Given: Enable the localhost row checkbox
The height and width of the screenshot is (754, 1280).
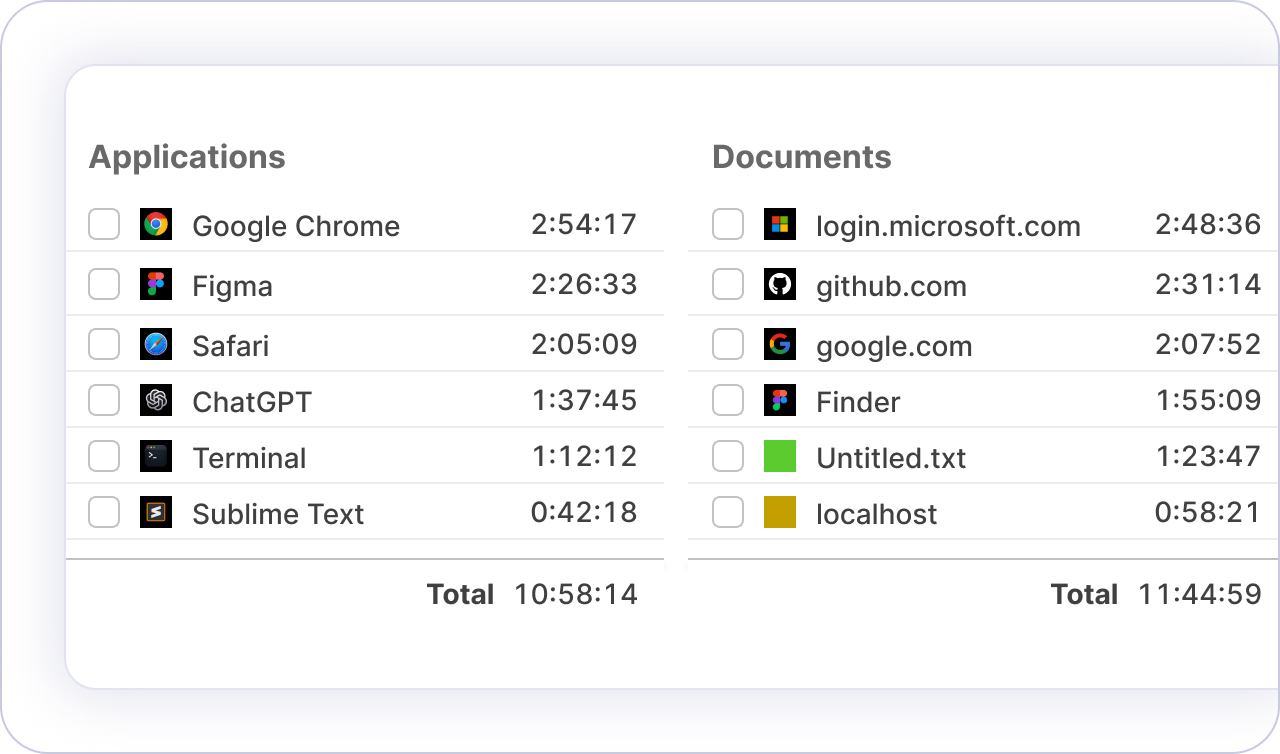Looking at the screenshot, I should (728, 512).
